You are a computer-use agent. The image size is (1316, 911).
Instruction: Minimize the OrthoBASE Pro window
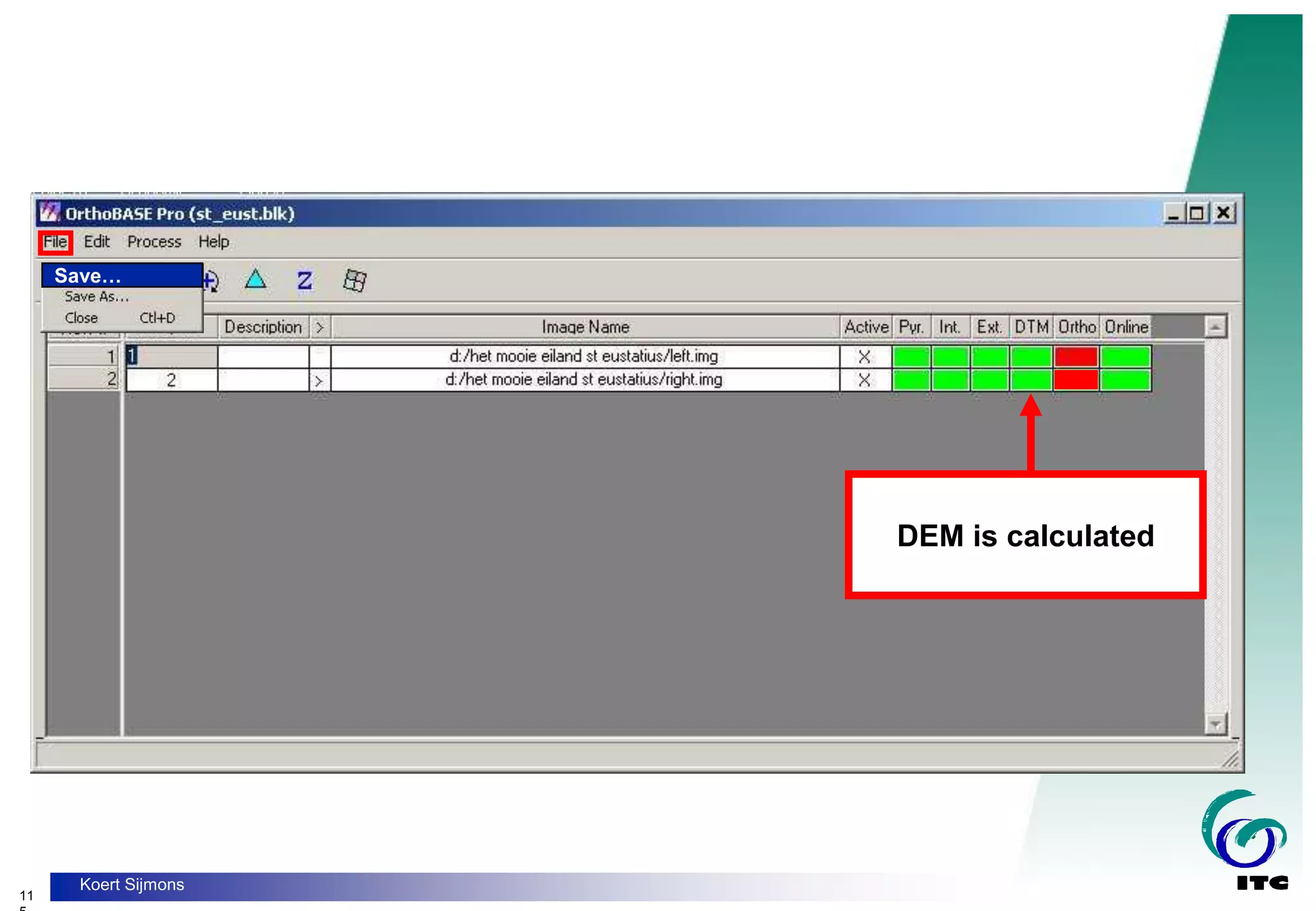1175,213
